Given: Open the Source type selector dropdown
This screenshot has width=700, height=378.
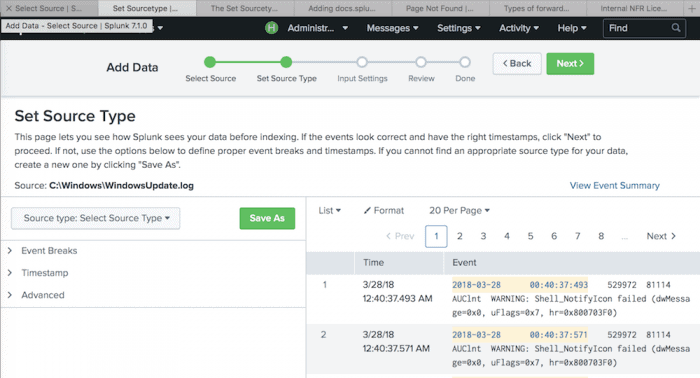Looking at the screenshot, I should tap(96, 218).
